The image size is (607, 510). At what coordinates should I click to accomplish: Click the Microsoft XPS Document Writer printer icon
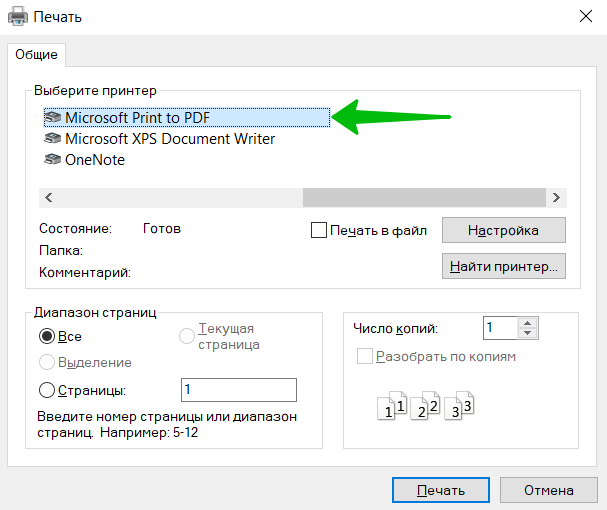[53, 138]
